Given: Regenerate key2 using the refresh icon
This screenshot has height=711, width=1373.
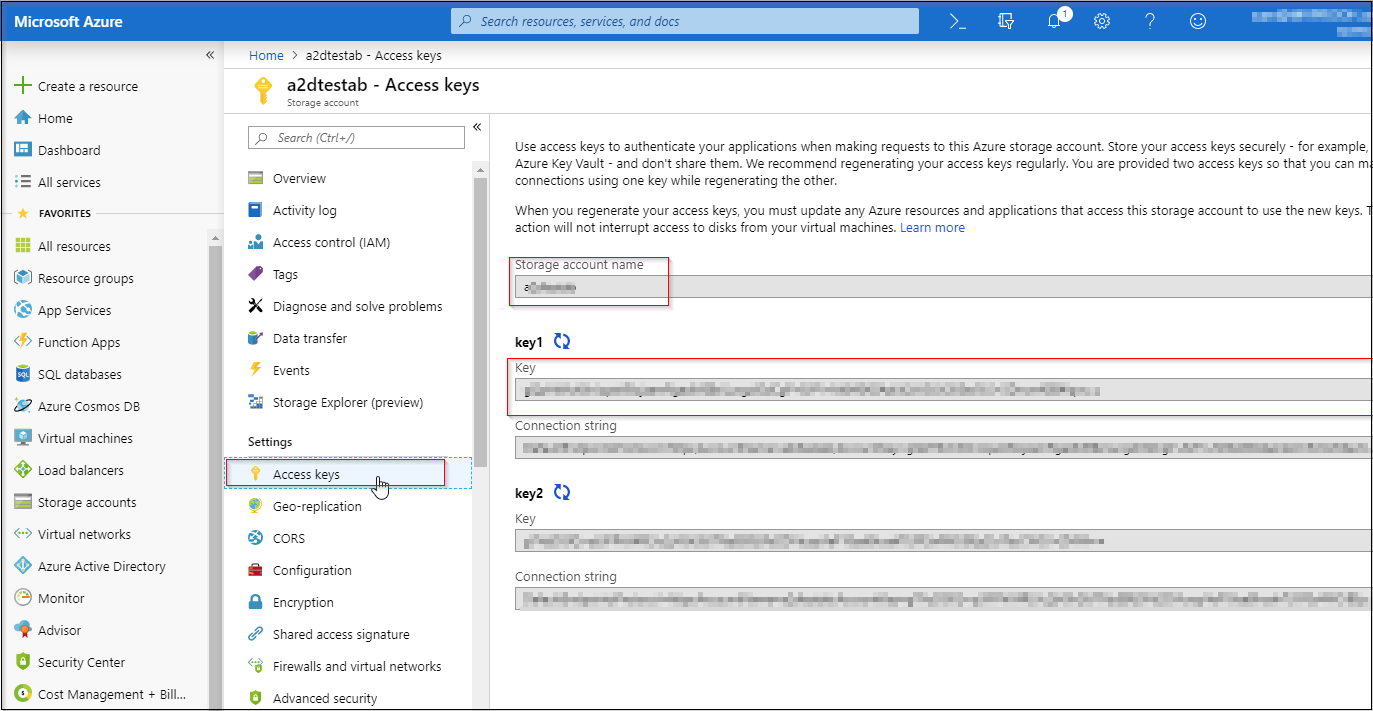Looking at the screenshot, I should pyautogui.click(x=562, y=493).
